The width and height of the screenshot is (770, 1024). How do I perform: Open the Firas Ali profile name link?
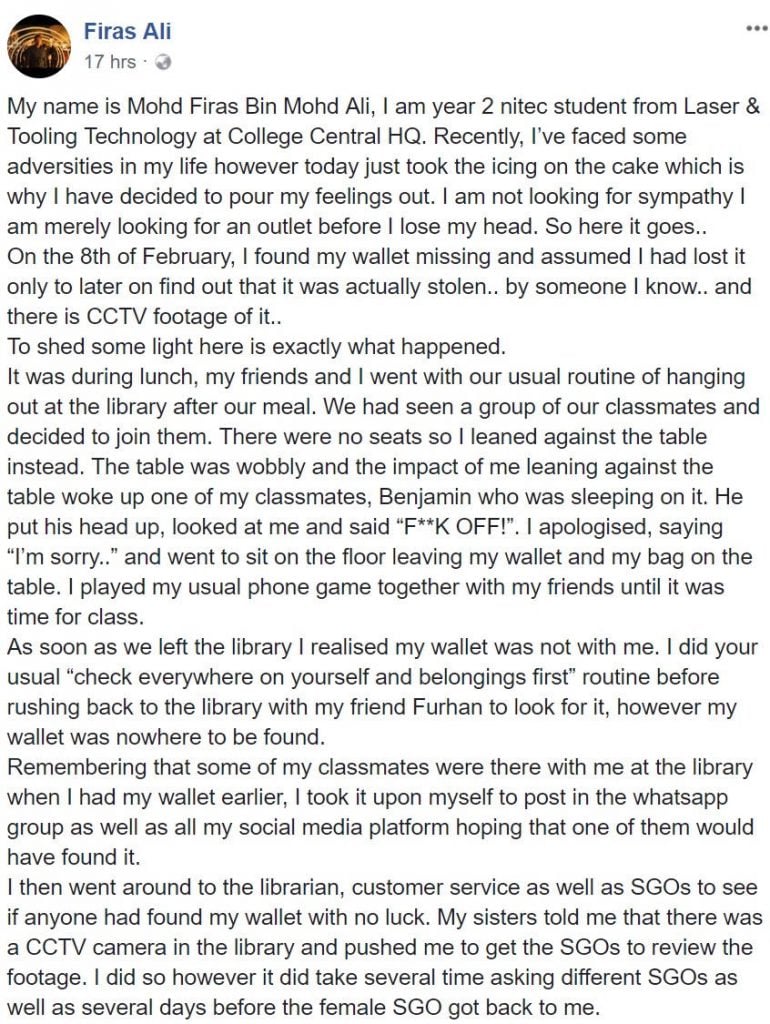128,32
